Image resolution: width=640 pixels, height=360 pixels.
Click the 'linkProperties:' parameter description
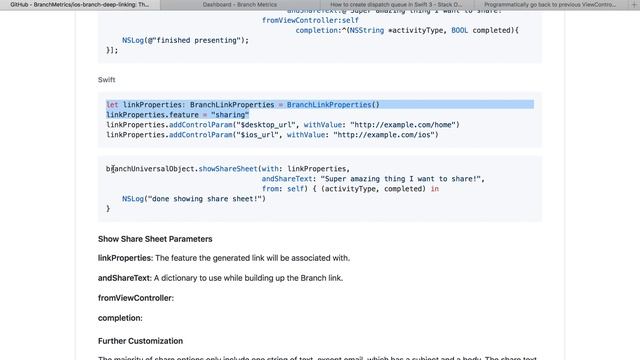coord(224,258)
